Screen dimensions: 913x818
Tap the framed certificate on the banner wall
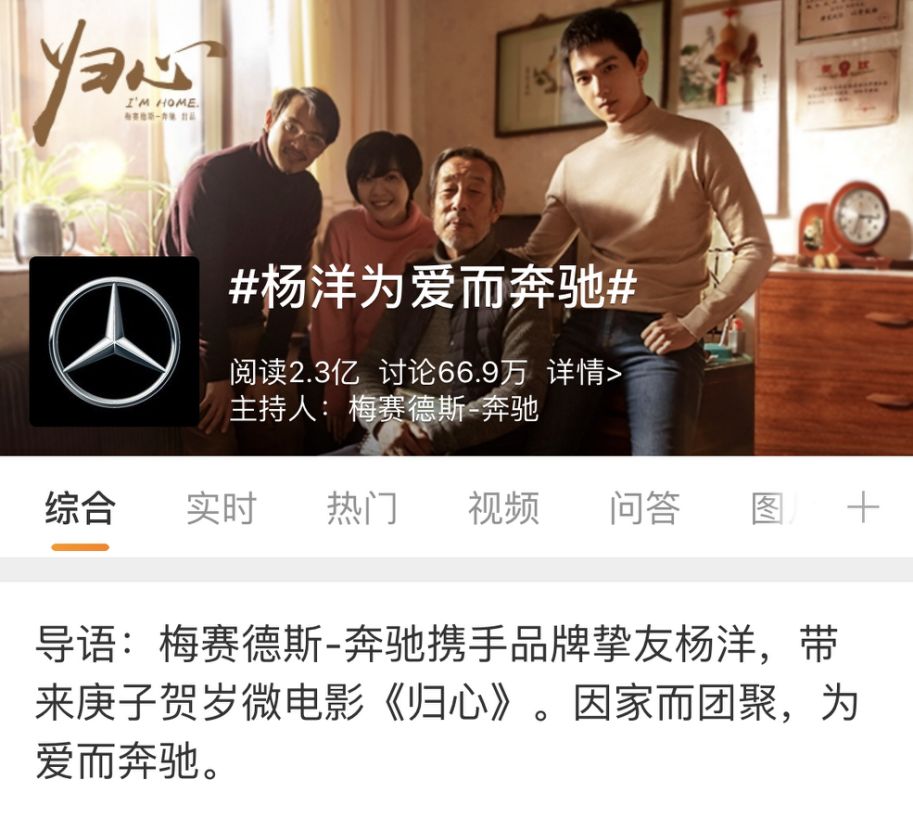coord(847,87)
